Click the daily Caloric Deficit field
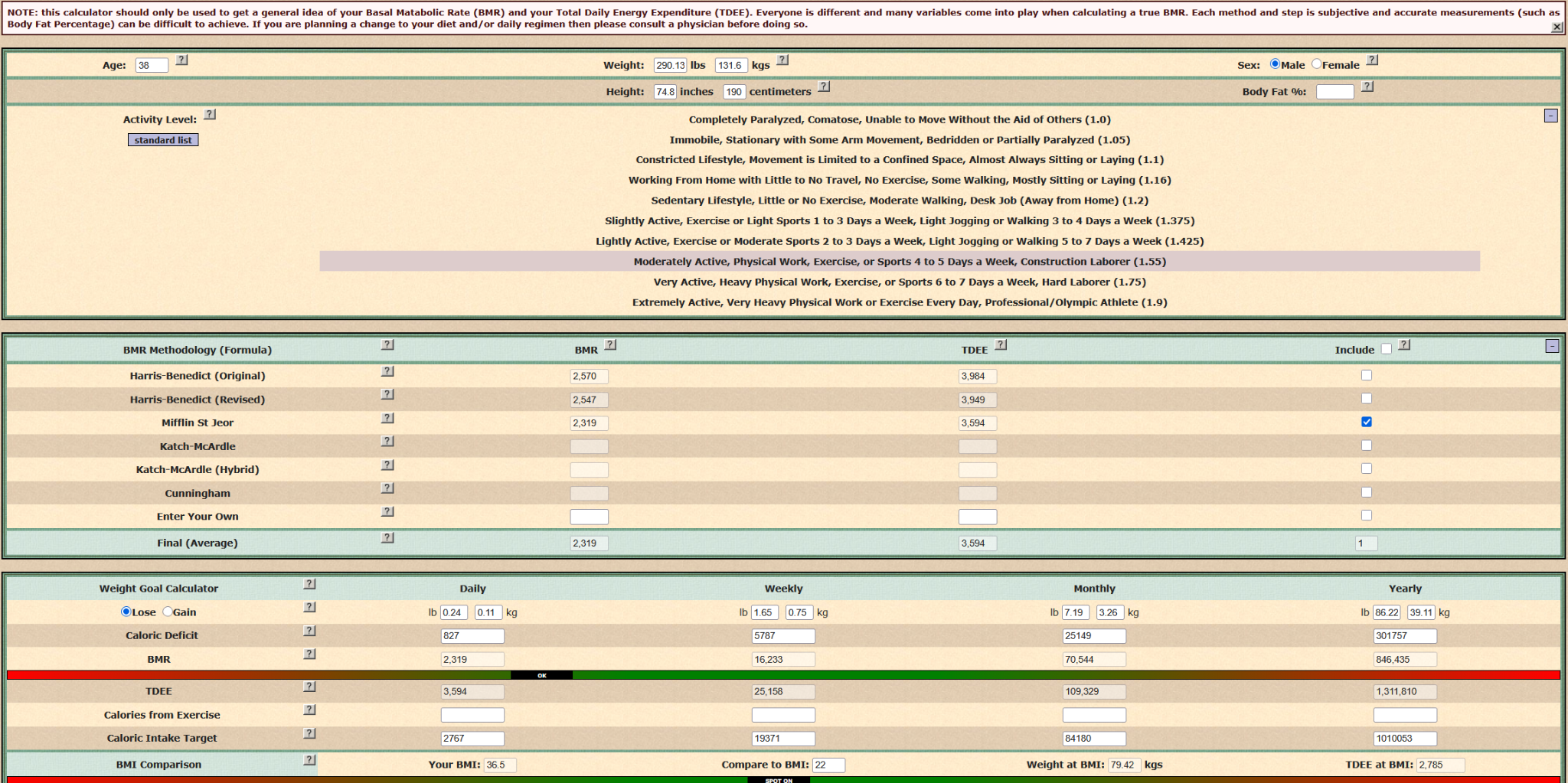Screen dimensions: 1568x783 pyautogui.click(x=472, y=636)
